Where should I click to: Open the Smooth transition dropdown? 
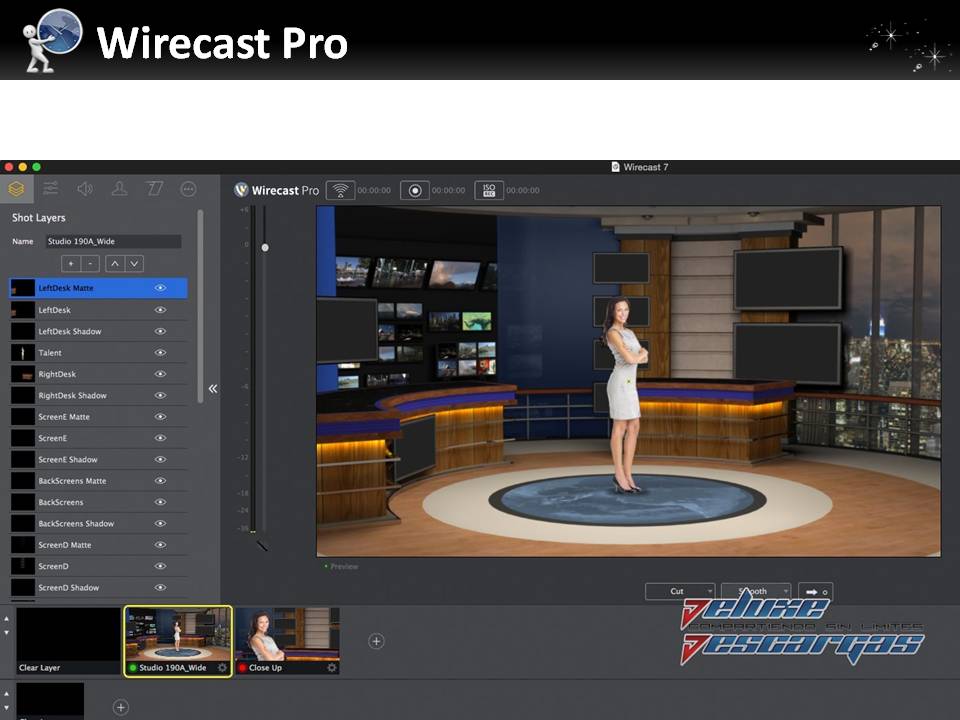[756, 591]
